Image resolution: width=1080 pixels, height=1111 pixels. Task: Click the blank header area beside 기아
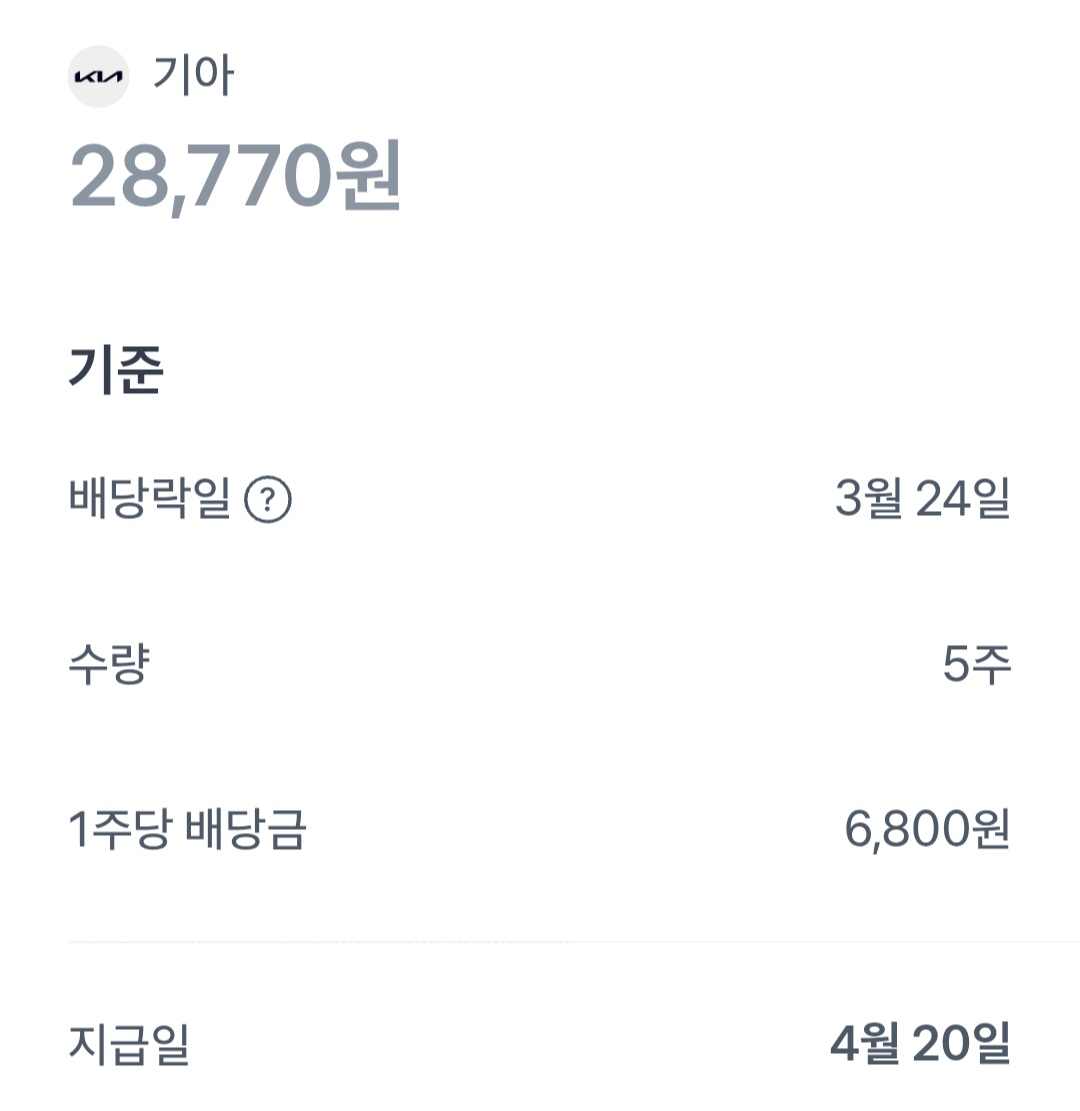pyautogui.click(x=638, y=76)
